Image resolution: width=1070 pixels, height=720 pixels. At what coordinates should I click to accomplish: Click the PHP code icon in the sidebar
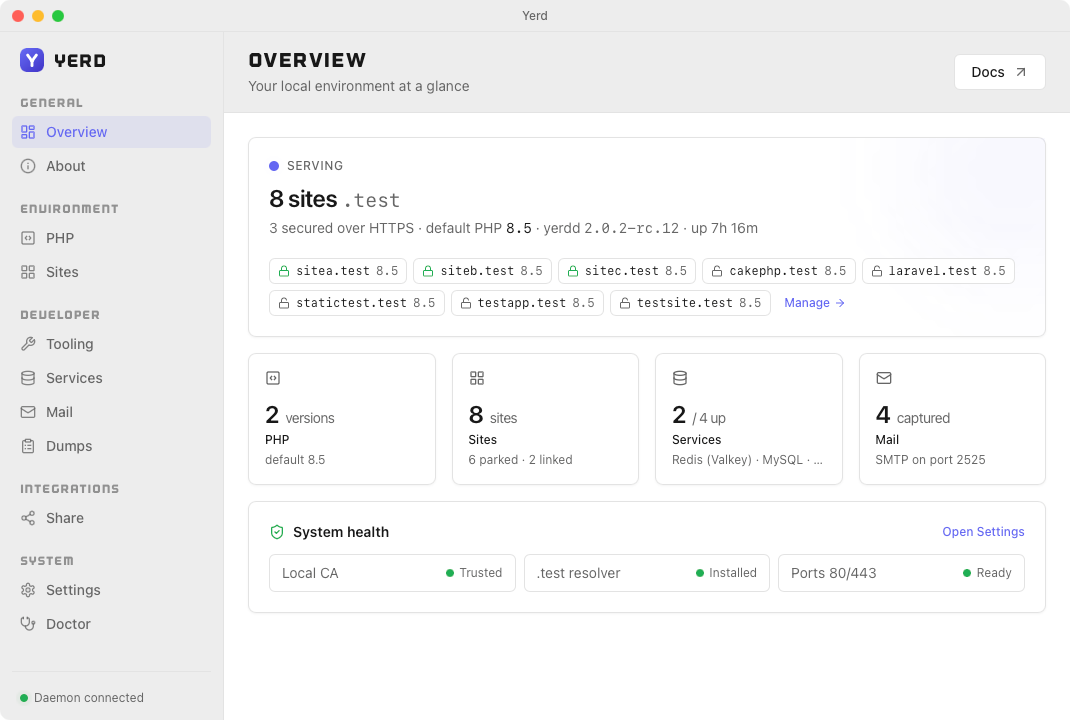[x=28, y=238]
